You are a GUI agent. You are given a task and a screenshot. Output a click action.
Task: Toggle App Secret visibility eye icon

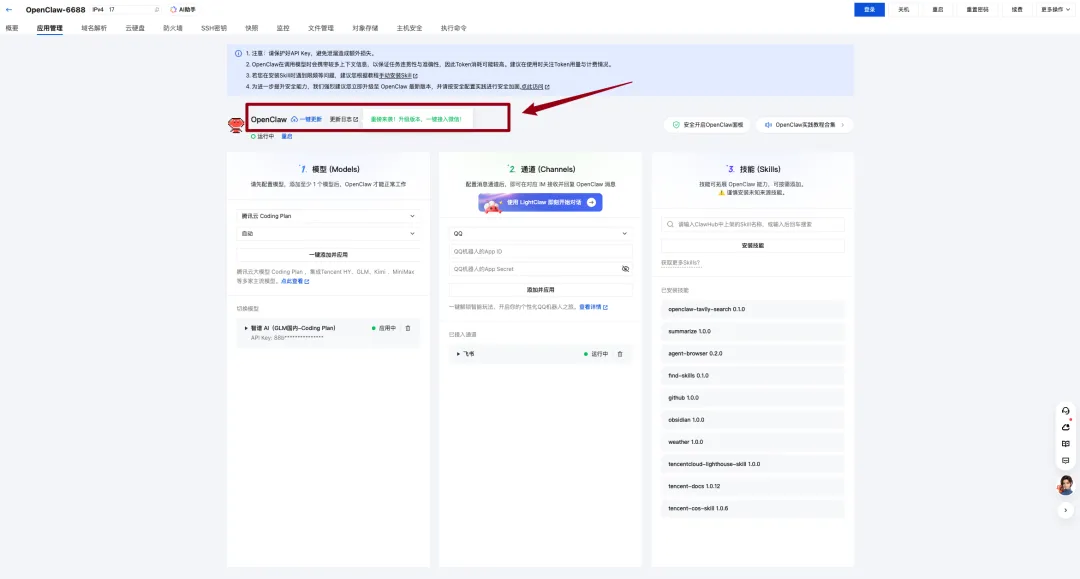[625, 269]
